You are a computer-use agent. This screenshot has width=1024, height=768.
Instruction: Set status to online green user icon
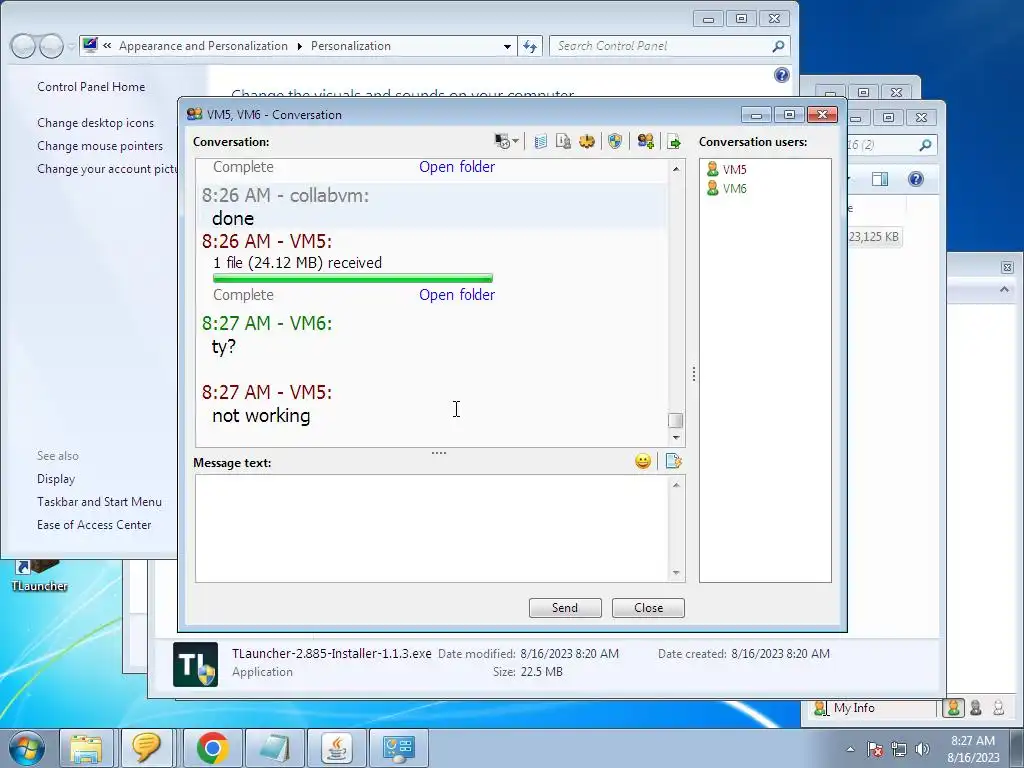click(x=953, y=708)
